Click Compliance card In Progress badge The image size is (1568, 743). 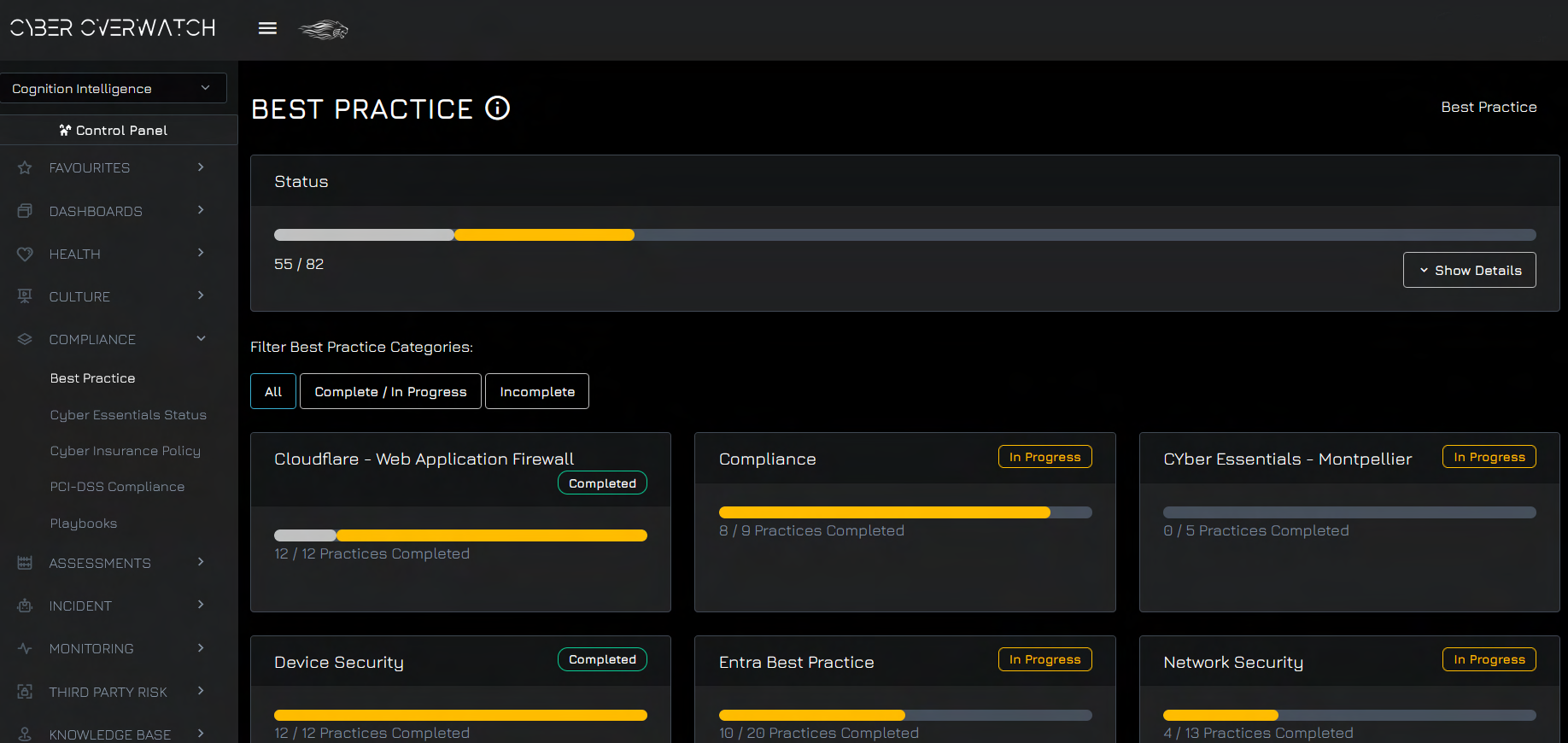coord(1044,457)
